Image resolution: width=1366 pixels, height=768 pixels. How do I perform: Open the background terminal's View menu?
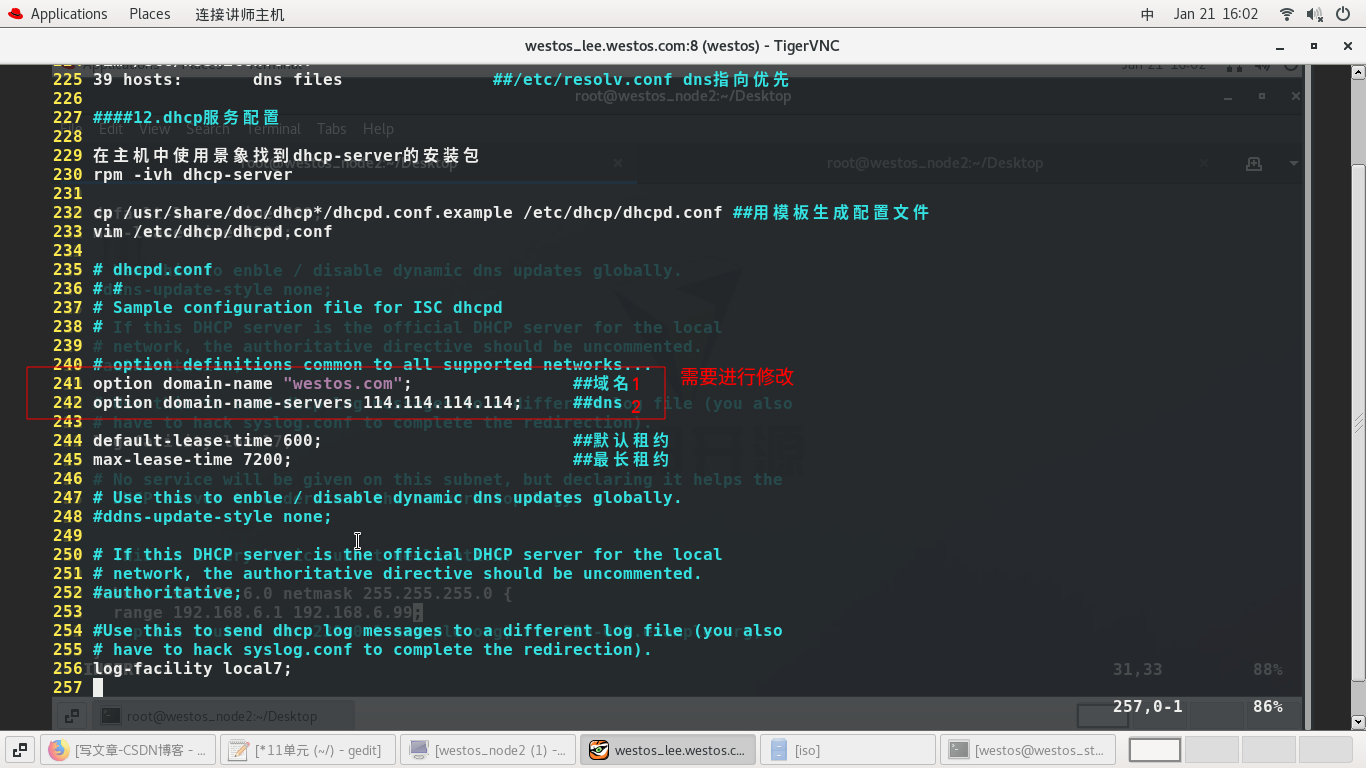tap(154, 129)
